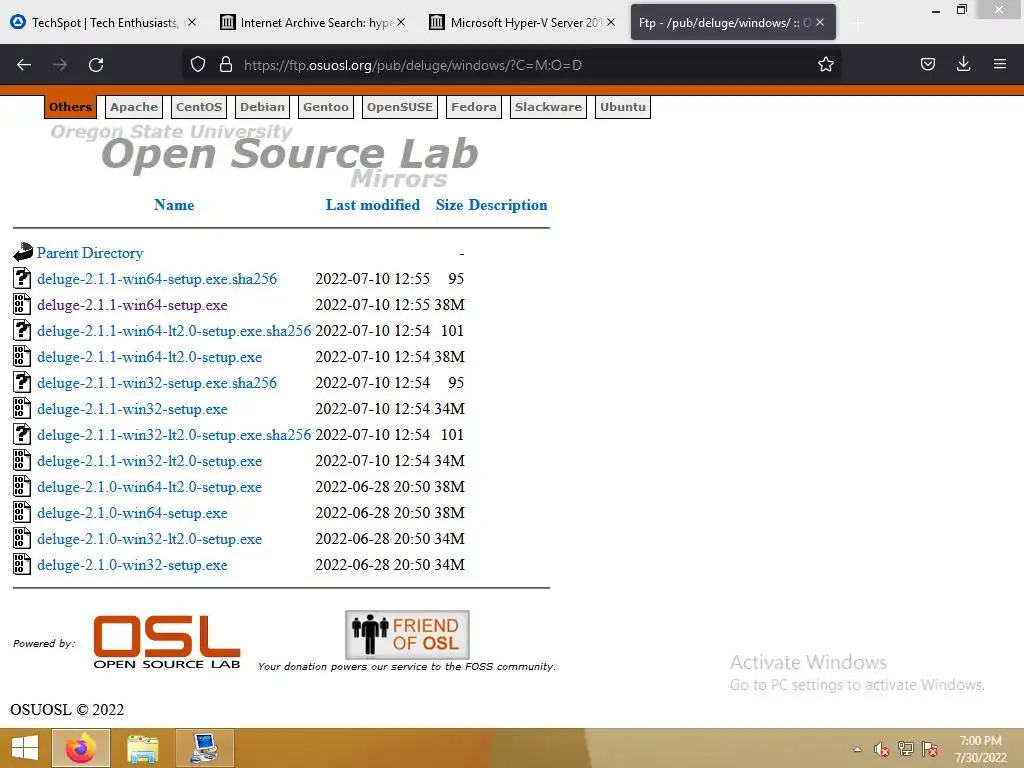
Task: Close the TechSpot tab
Action: (191, 22)
